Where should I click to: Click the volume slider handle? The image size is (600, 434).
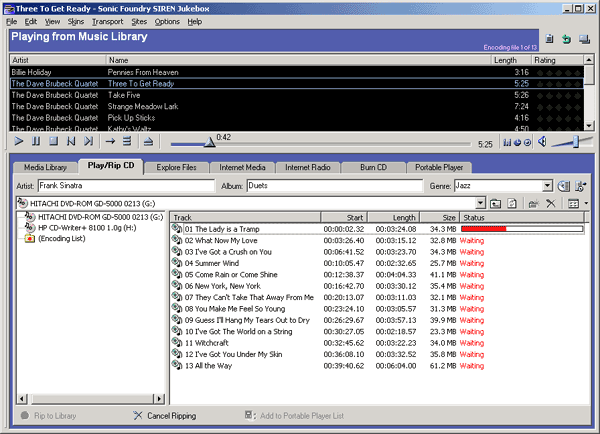point(576,142)
